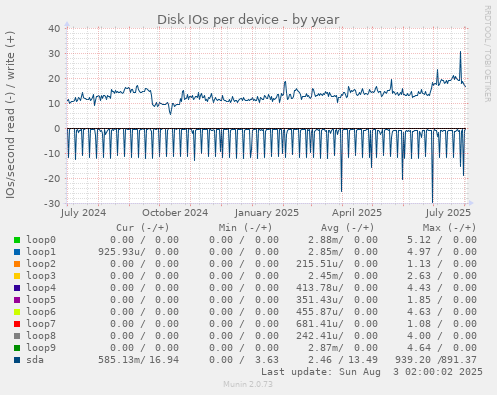Image resolution: width=497 pixels, height=395 pixels.
Task: Click the sda average write value 13.49
Action: coord(363,360)
